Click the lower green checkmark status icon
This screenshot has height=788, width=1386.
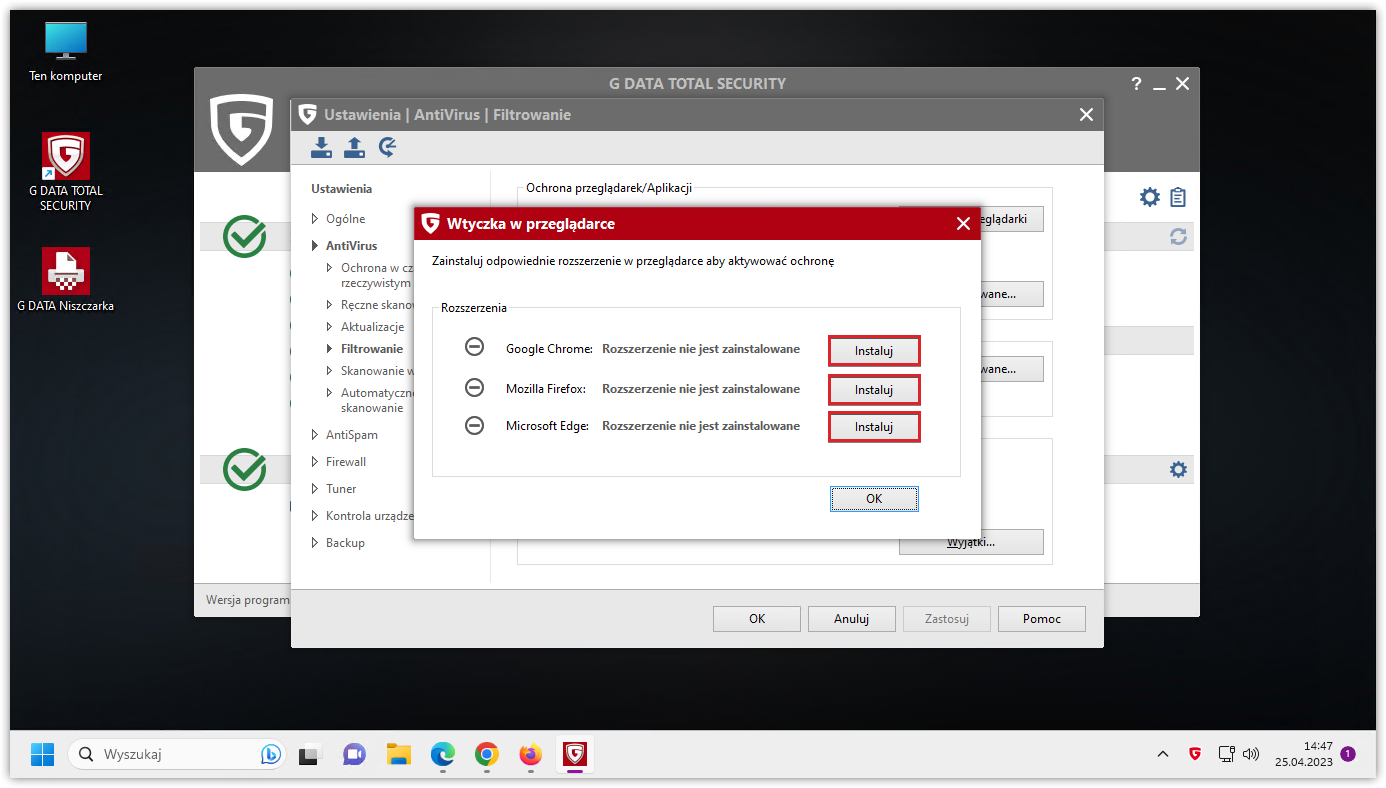point(244,469)
